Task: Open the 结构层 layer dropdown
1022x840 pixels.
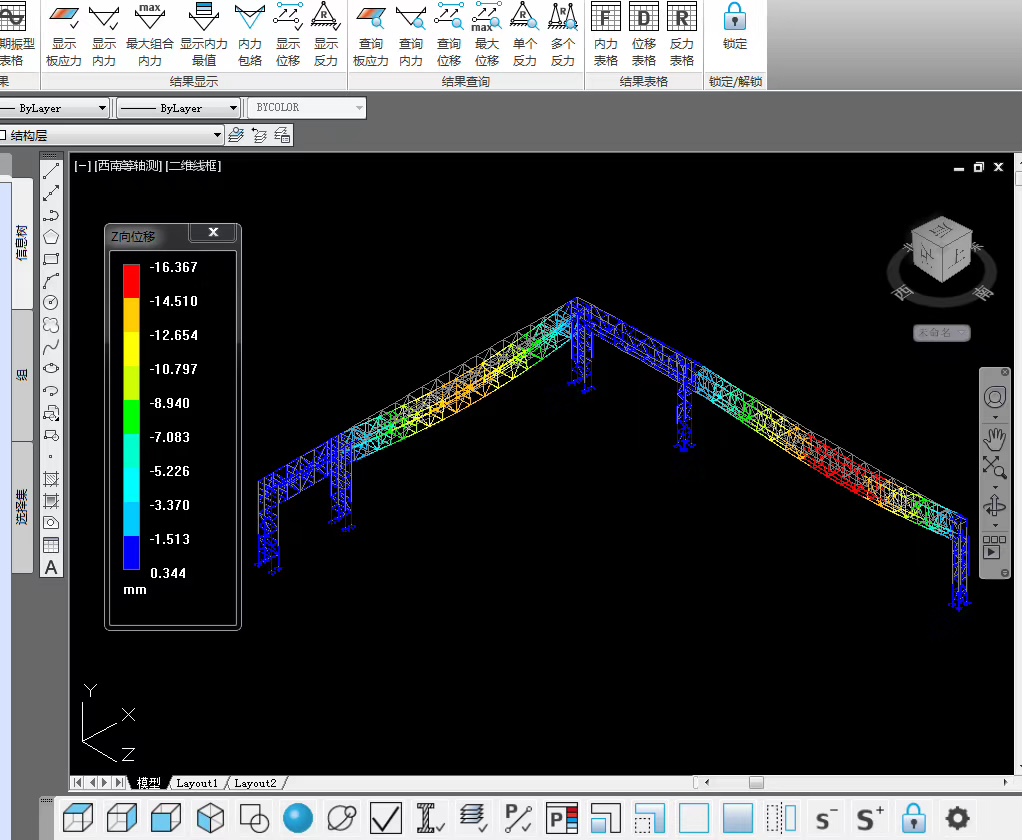Action: pos(217,135)
